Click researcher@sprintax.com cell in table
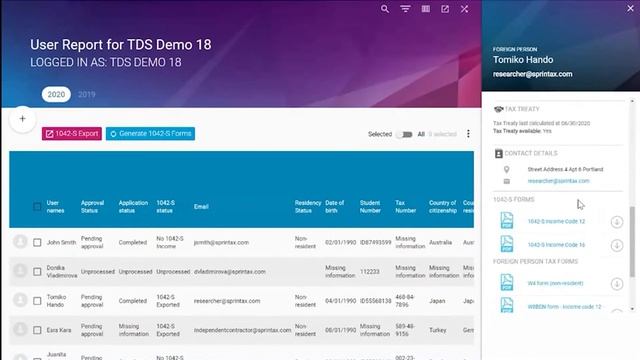This screenshot has height=360, width=640. pyautogui.click(x=227, y=301)
